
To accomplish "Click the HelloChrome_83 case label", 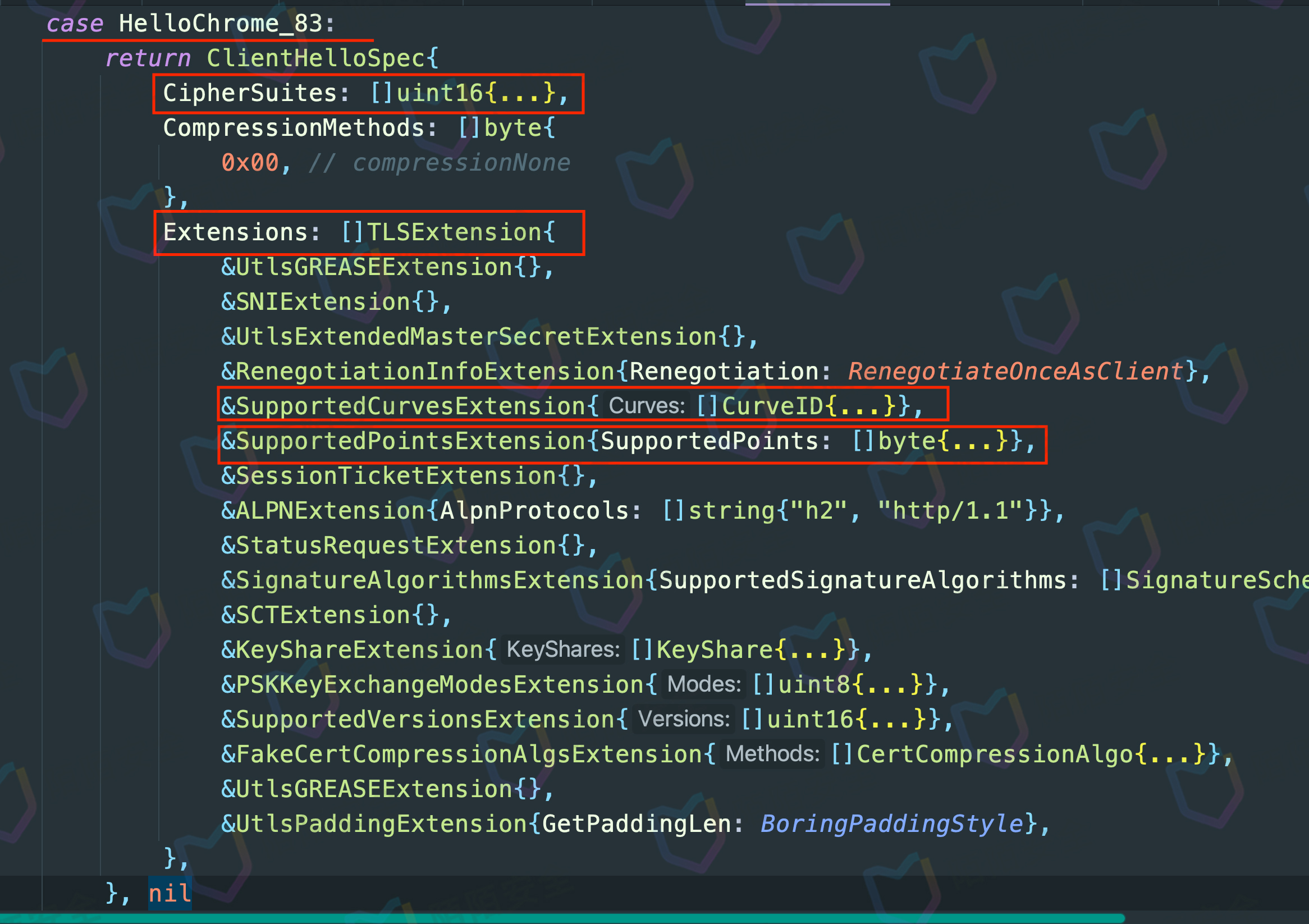I will point(221,24).
